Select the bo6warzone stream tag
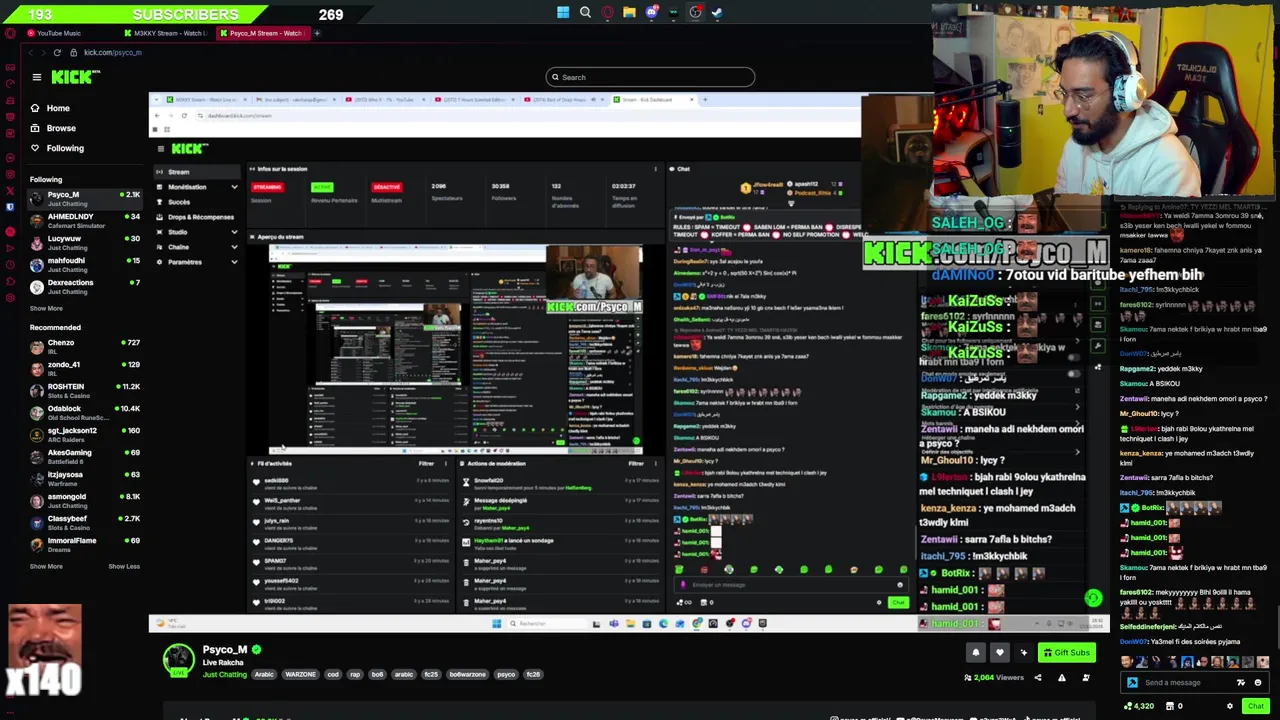 tap(467, 674)
